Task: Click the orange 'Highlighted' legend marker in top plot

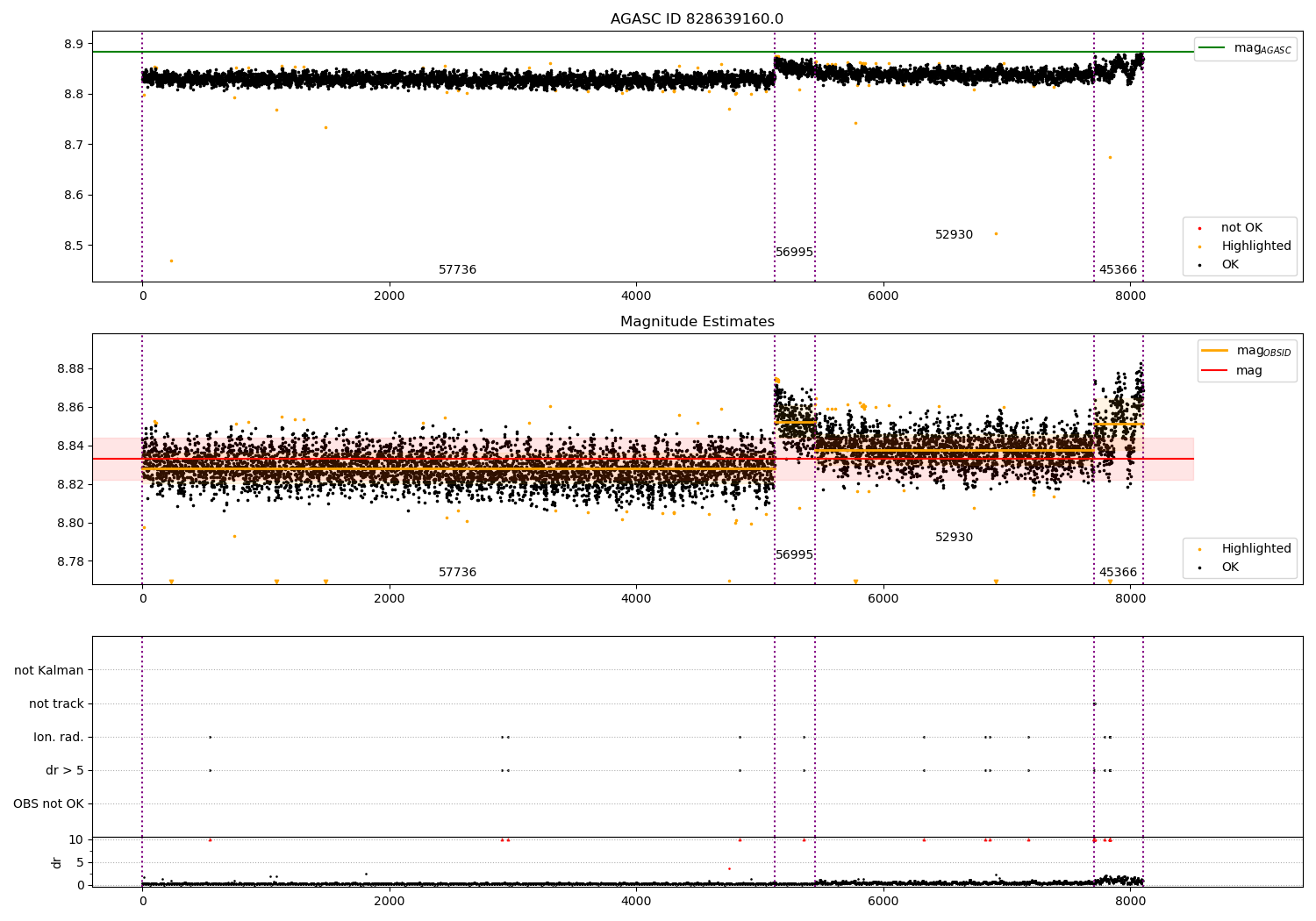Action: click(1199, 246)
